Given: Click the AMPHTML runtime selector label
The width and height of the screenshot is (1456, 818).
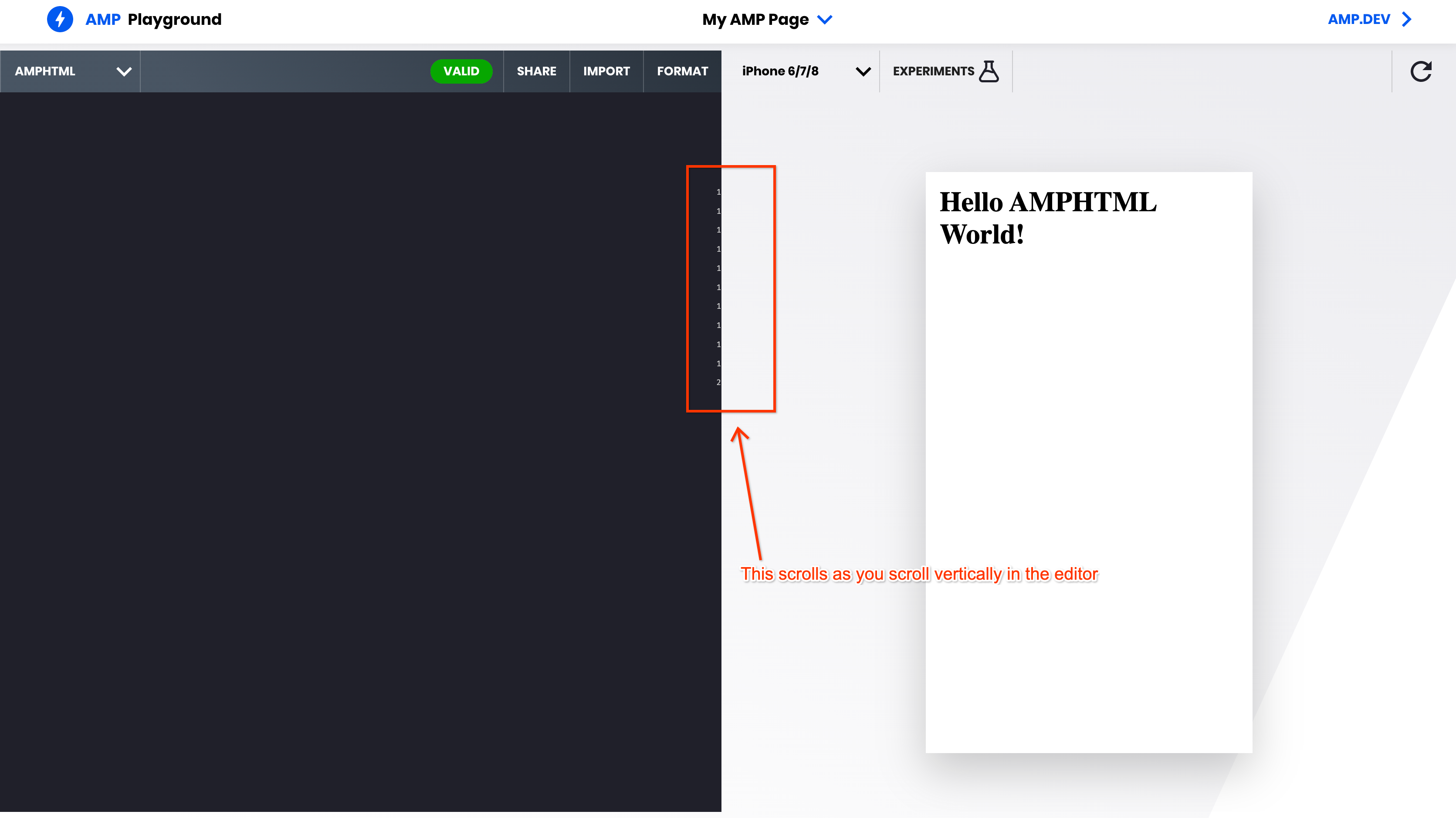Looking at the screenshot, I should click(x=45, y=71).
